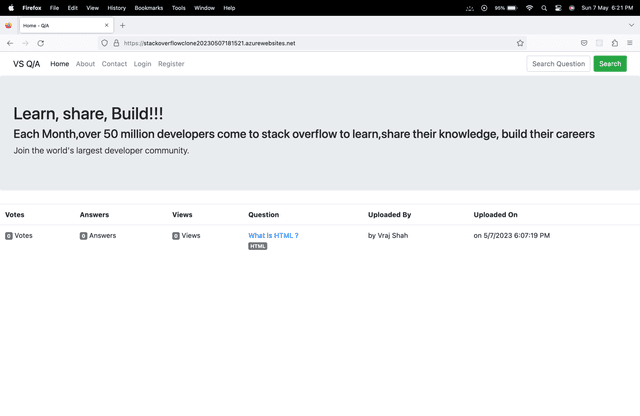Click the Save to Pocket icon

(x=584, y=43)
